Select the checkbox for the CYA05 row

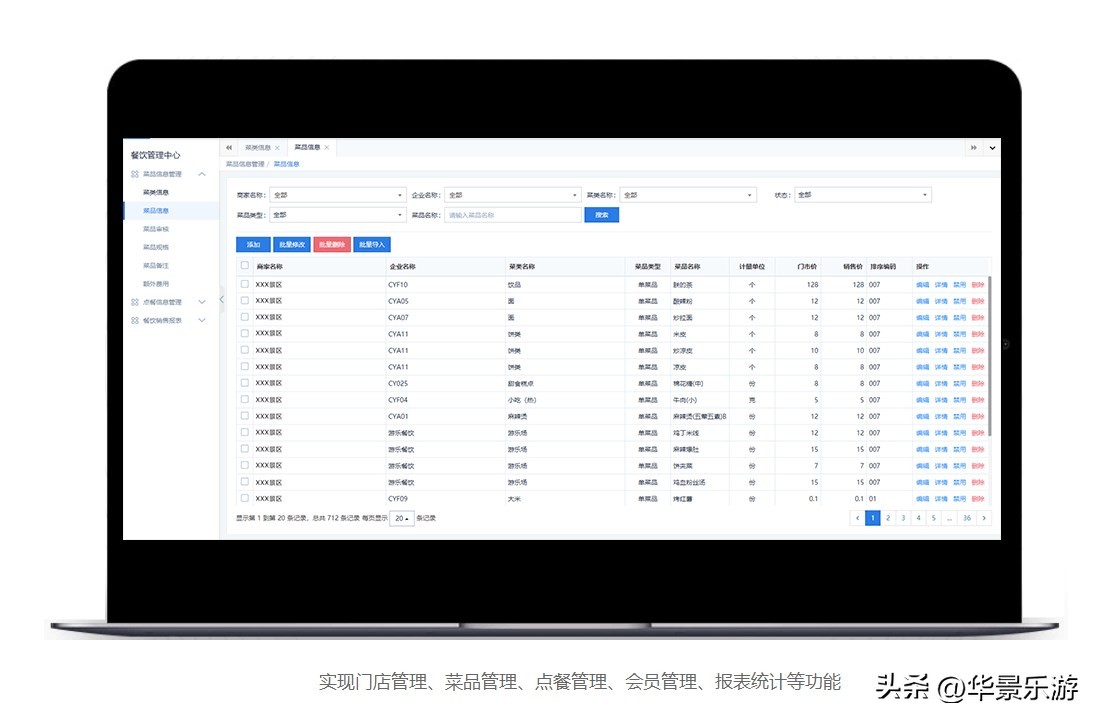click(x=245, y=301)
